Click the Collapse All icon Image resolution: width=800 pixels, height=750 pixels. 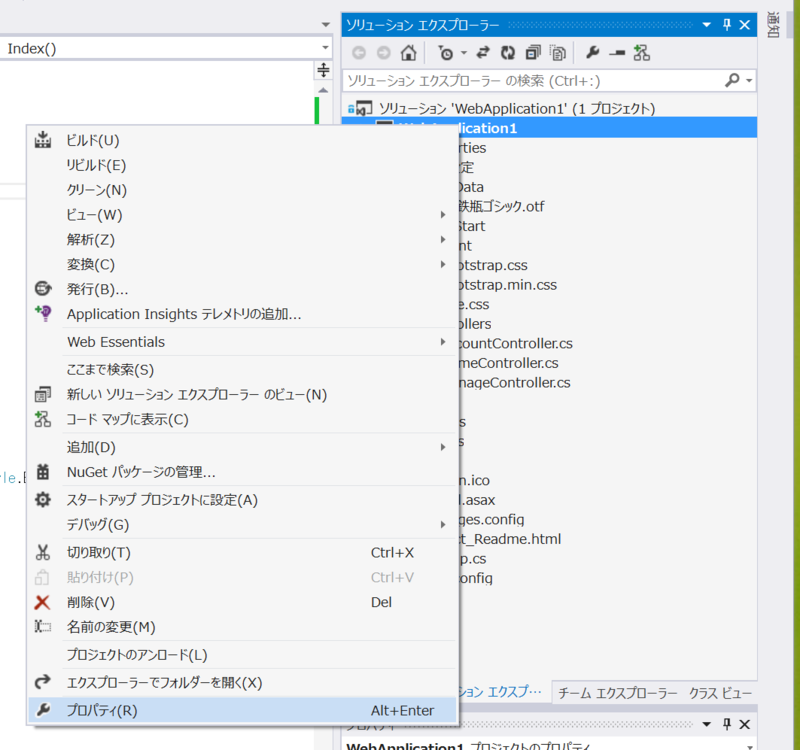point(533,53)
